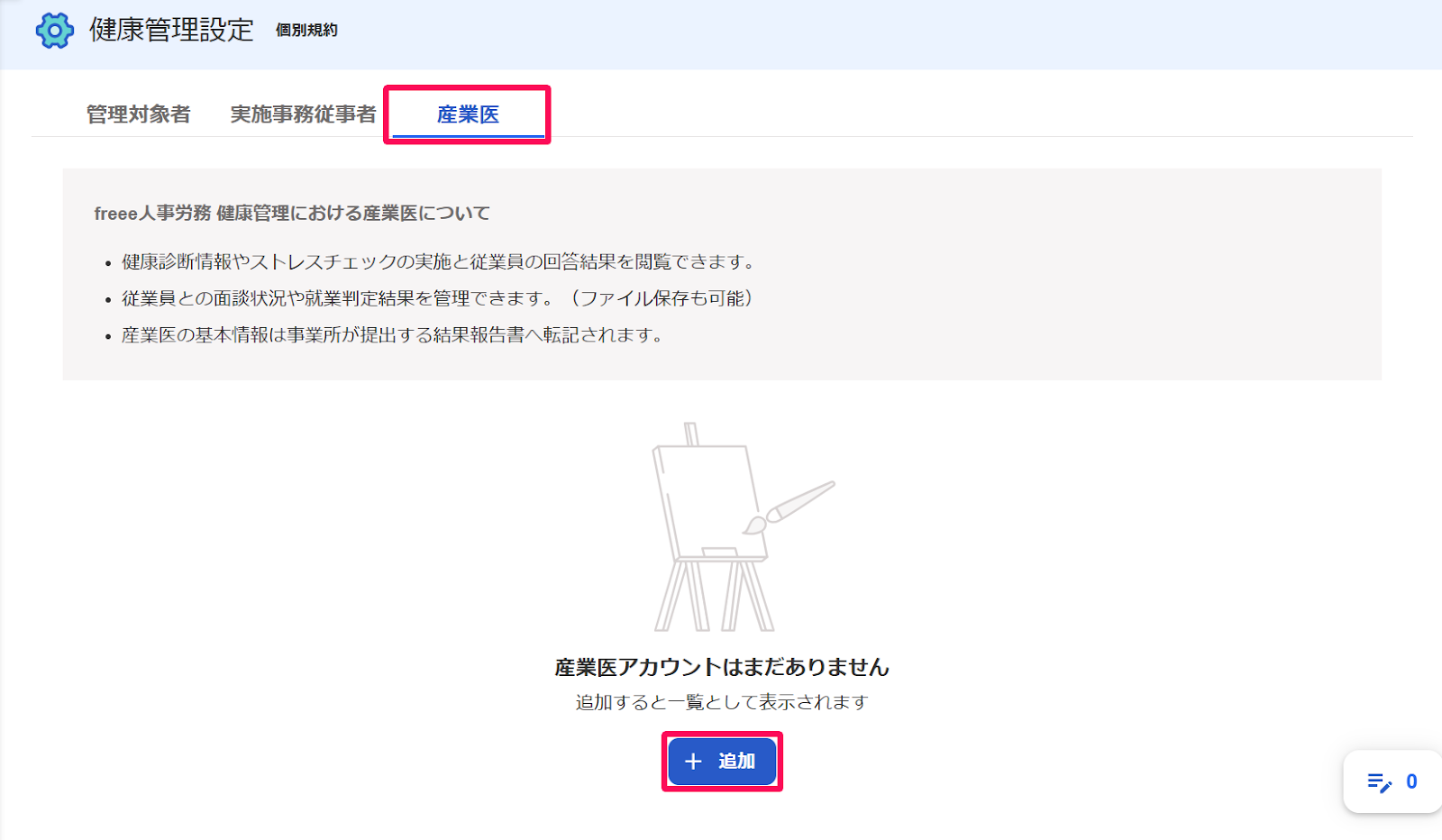The height and width of the screenshot is (840, 1442).
Task: Click the bullet about 産業医の基本情報
Action: coord(393,335)
